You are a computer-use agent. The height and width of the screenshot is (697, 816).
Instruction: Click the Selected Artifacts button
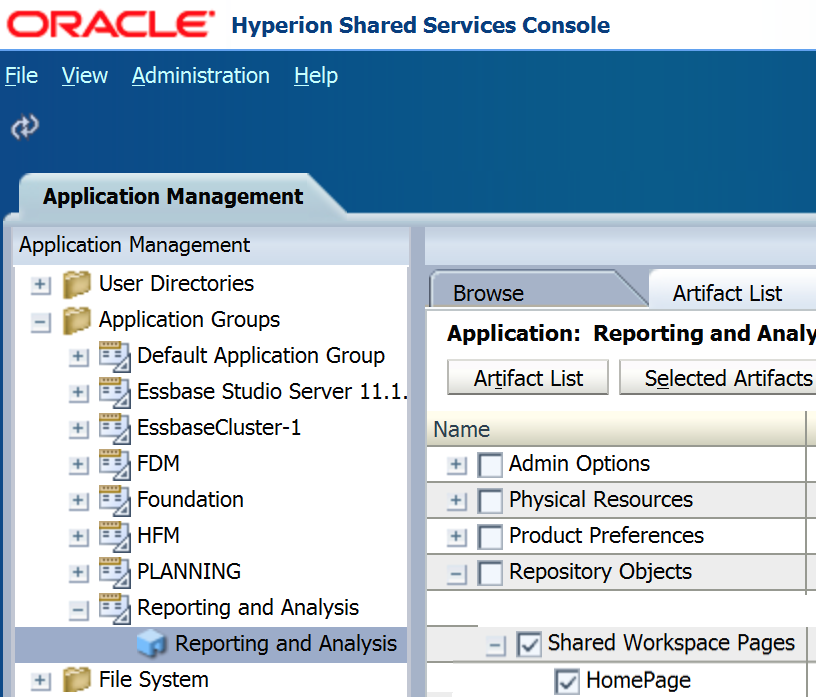tap(728, 379)
